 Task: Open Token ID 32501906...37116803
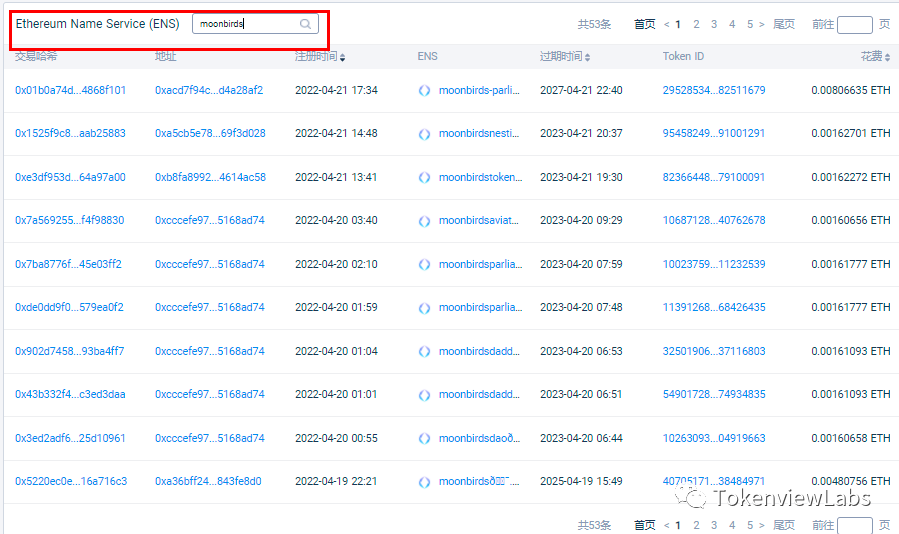(714, 351)
